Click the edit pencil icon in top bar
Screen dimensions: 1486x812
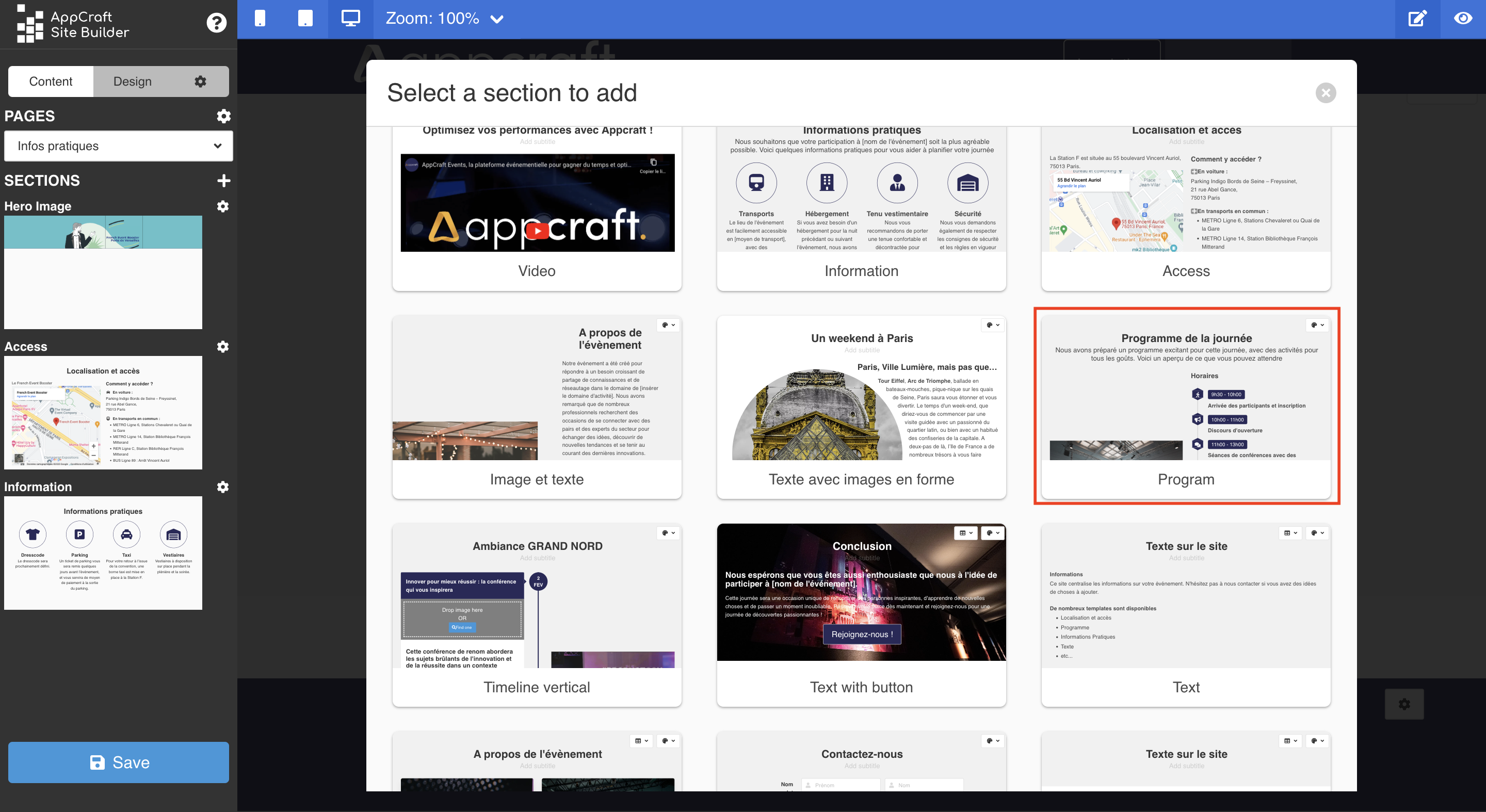point(1417,19)
